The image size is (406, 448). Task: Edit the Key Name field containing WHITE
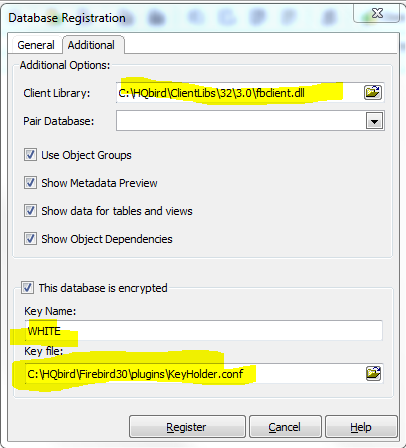pyautogui.click(x=203, y=331)
